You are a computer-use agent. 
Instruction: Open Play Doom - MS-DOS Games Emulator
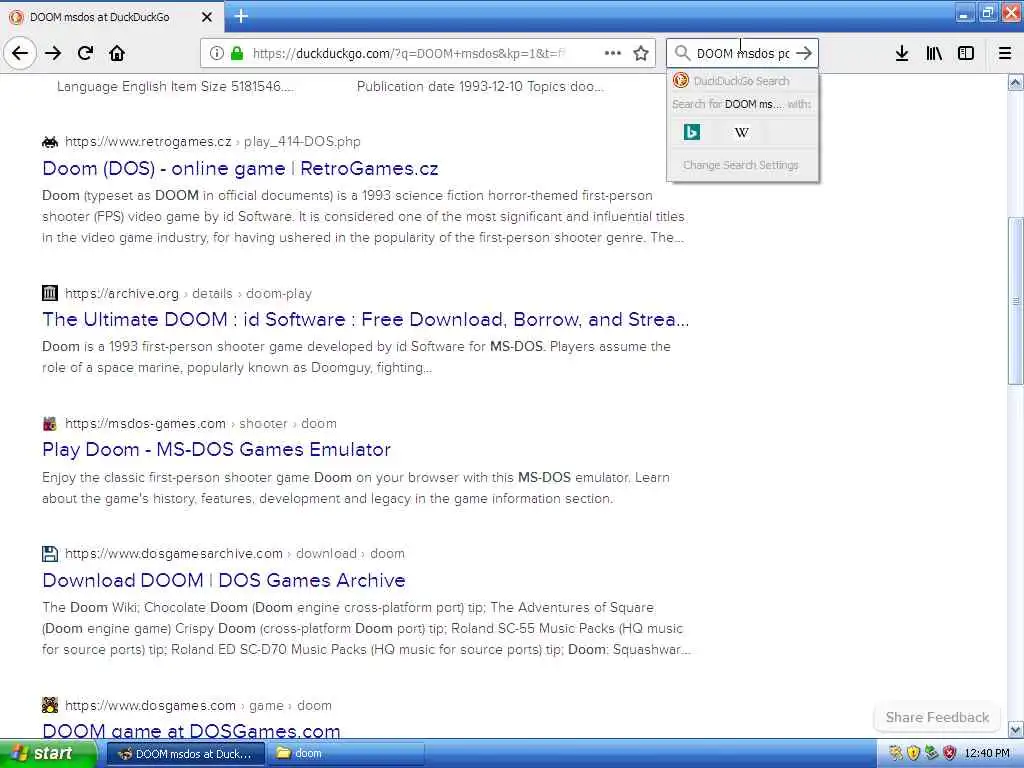216,449
